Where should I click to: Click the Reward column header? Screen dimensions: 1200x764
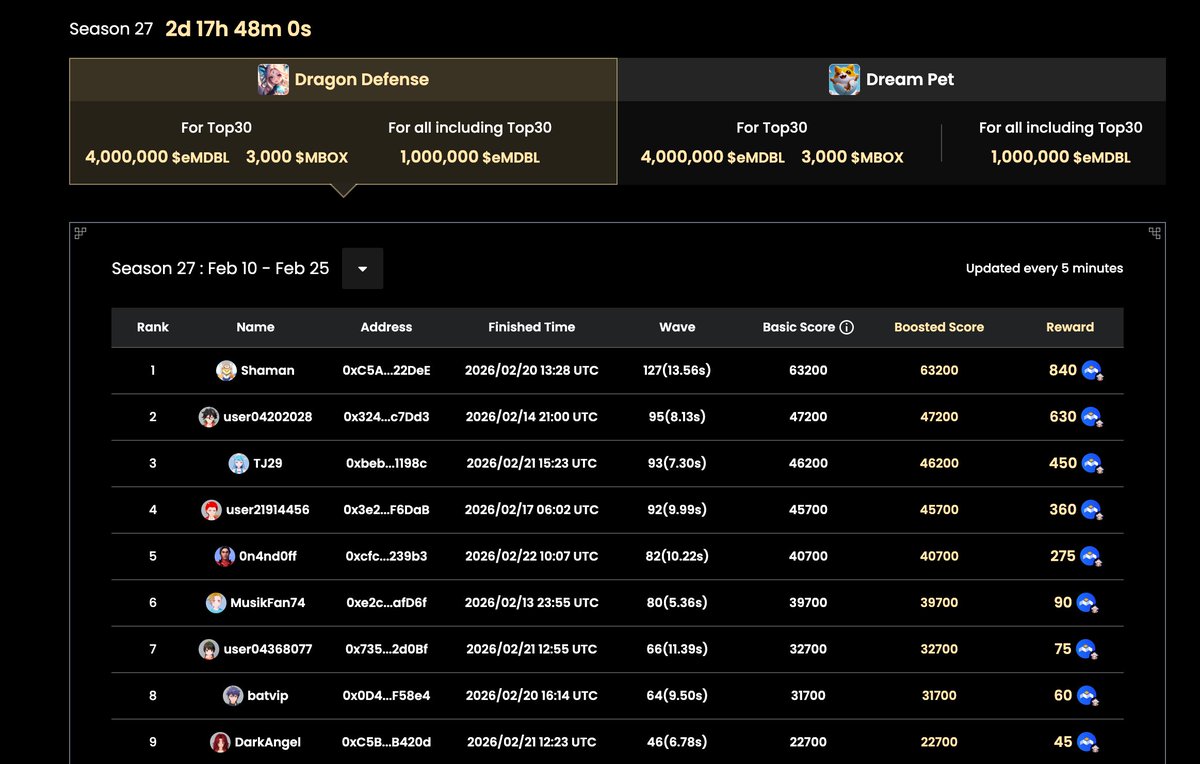pos(1069,327)
